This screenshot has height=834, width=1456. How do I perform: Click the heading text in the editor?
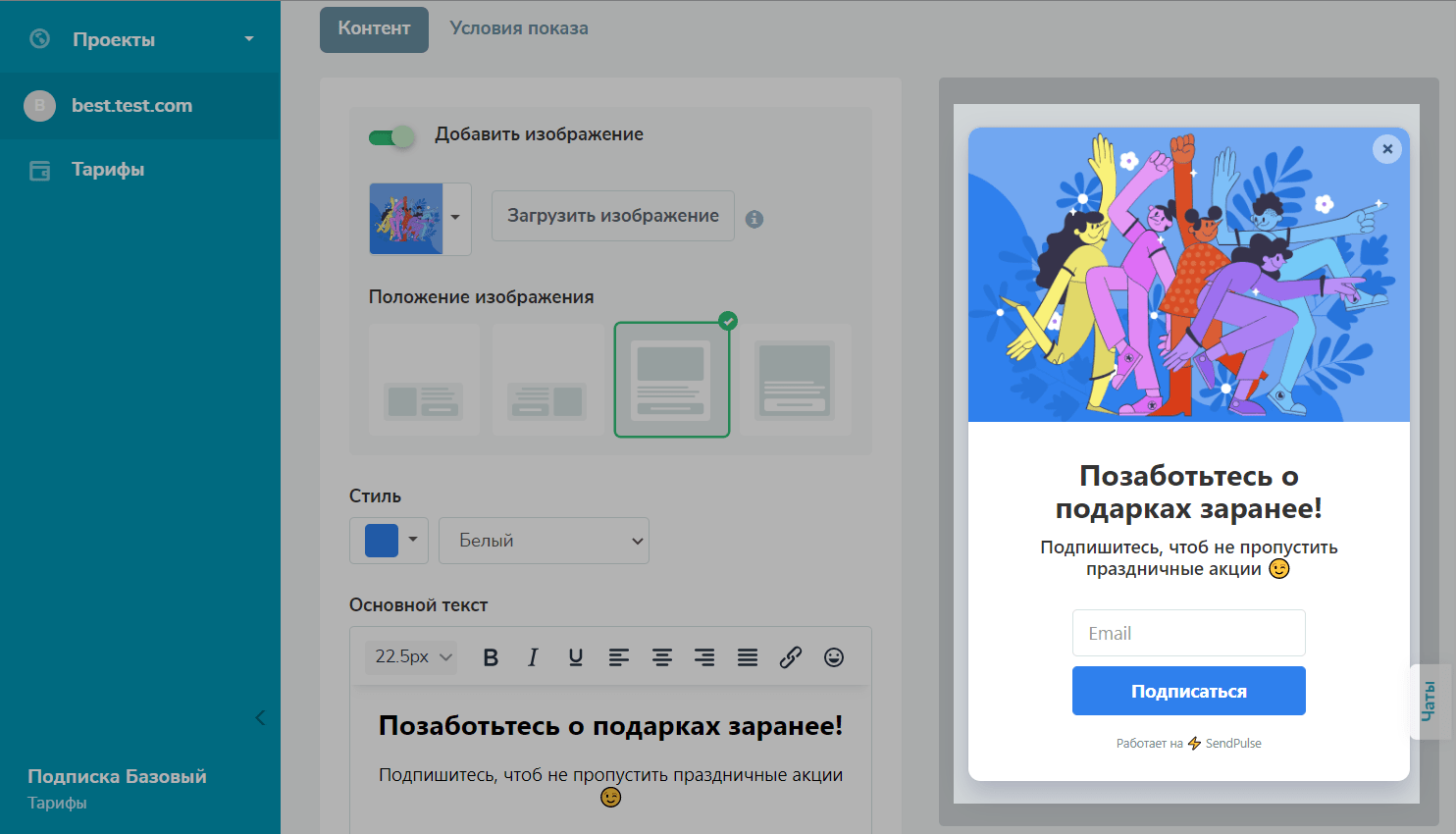tap(610, 726)
